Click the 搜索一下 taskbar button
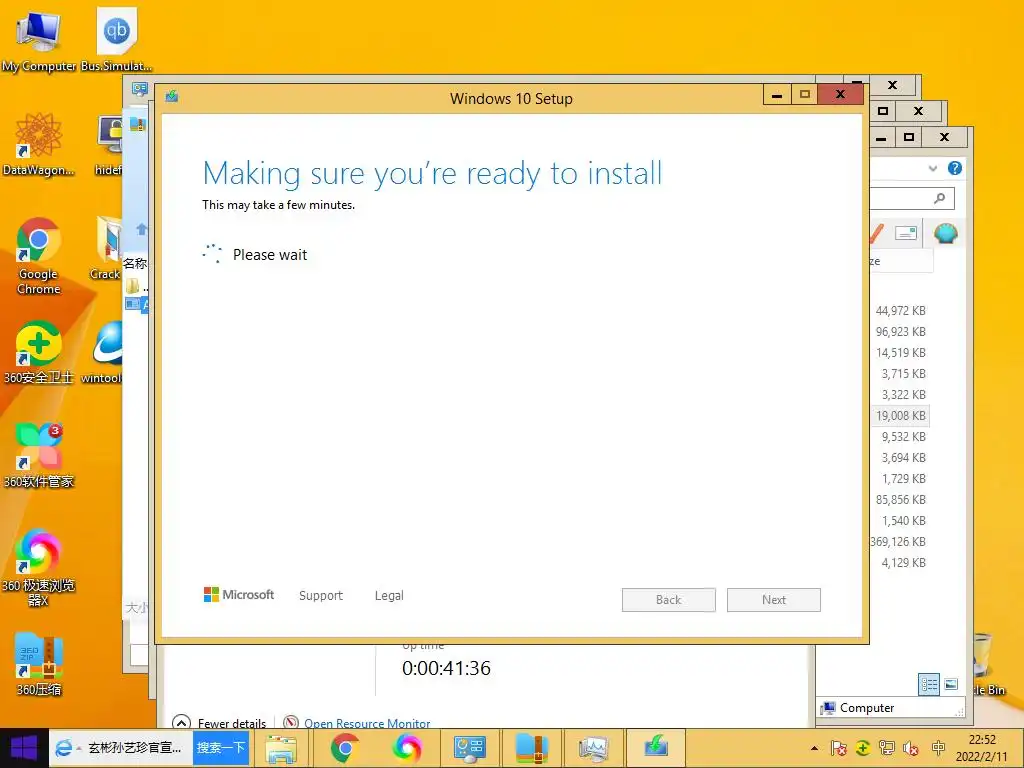The height and width of the screenshot is (768, 1024). [x=221, y=748]
